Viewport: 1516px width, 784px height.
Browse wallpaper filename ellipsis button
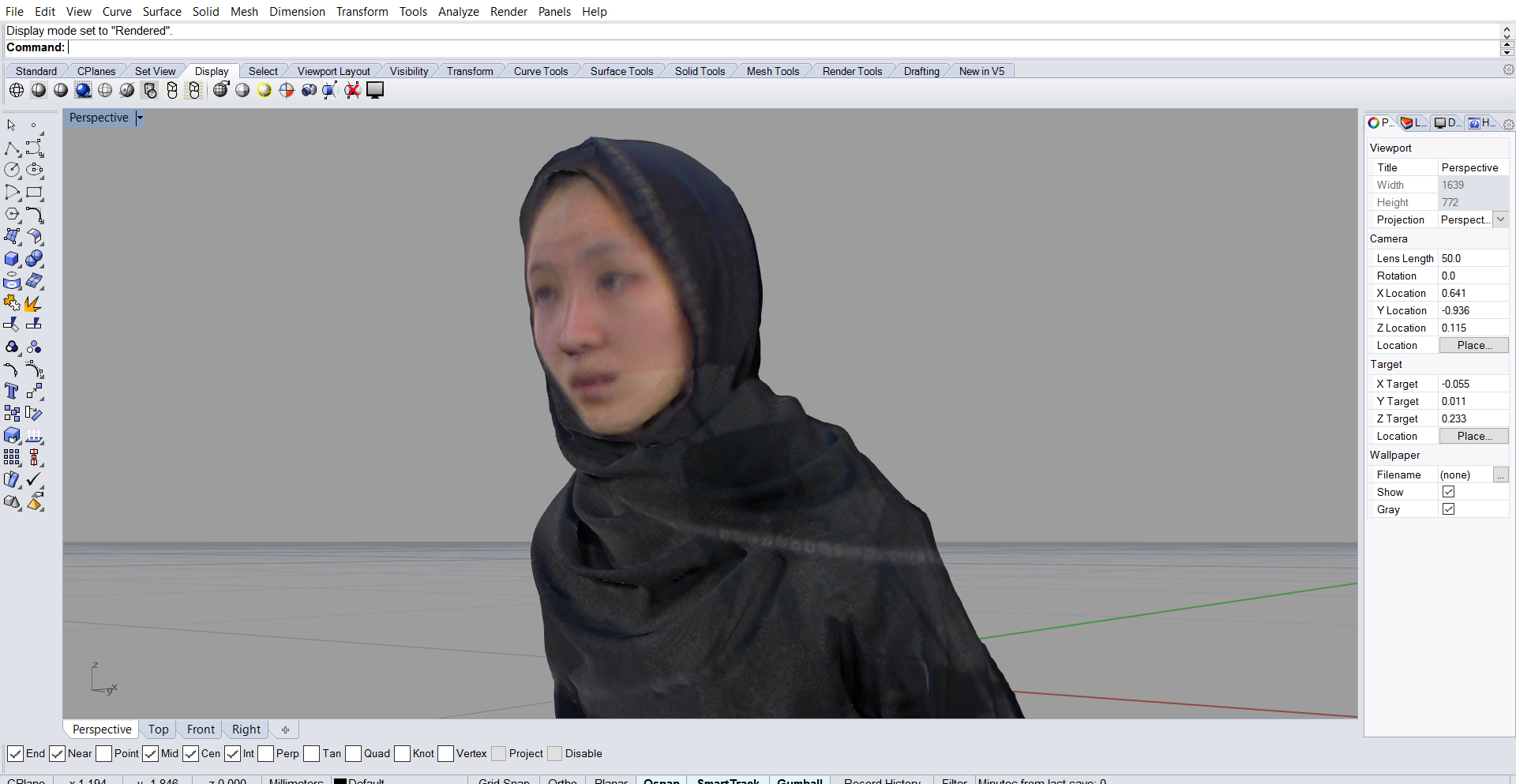1500,475
